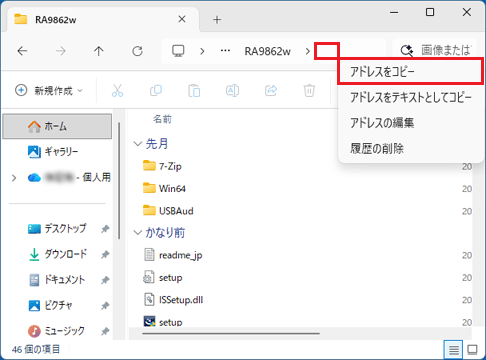486x360 pixels.
Task: Click the 7-Zip folder icon
Action: coord(149,166)
